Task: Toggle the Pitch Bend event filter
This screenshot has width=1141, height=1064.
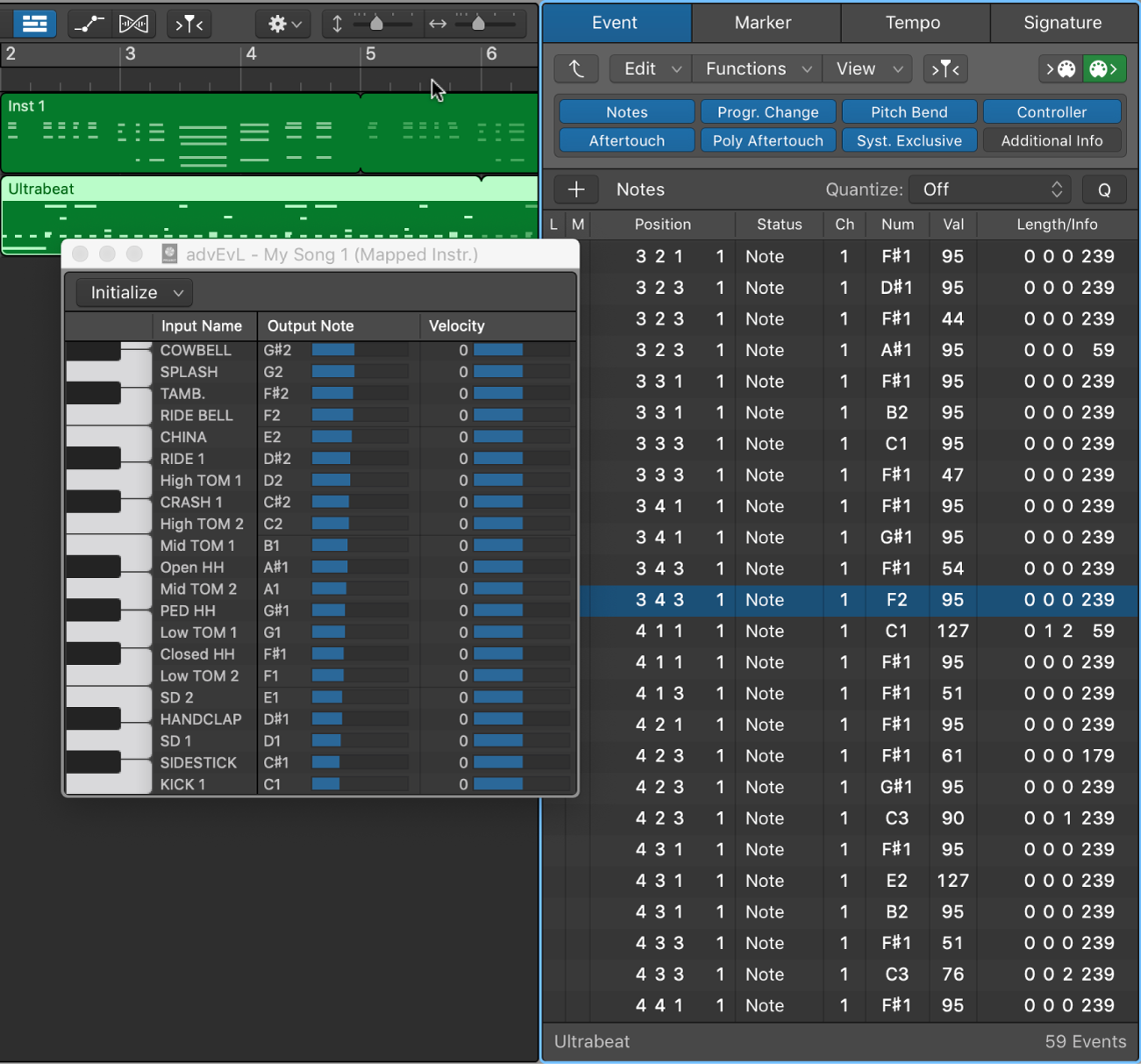Action: coord(909,111)
